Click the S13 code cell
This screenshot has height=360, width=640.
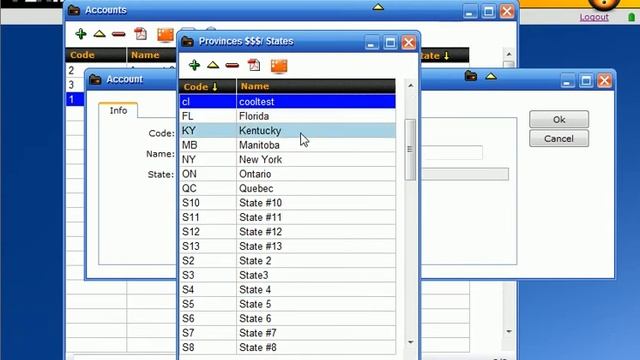click(207, 247)
